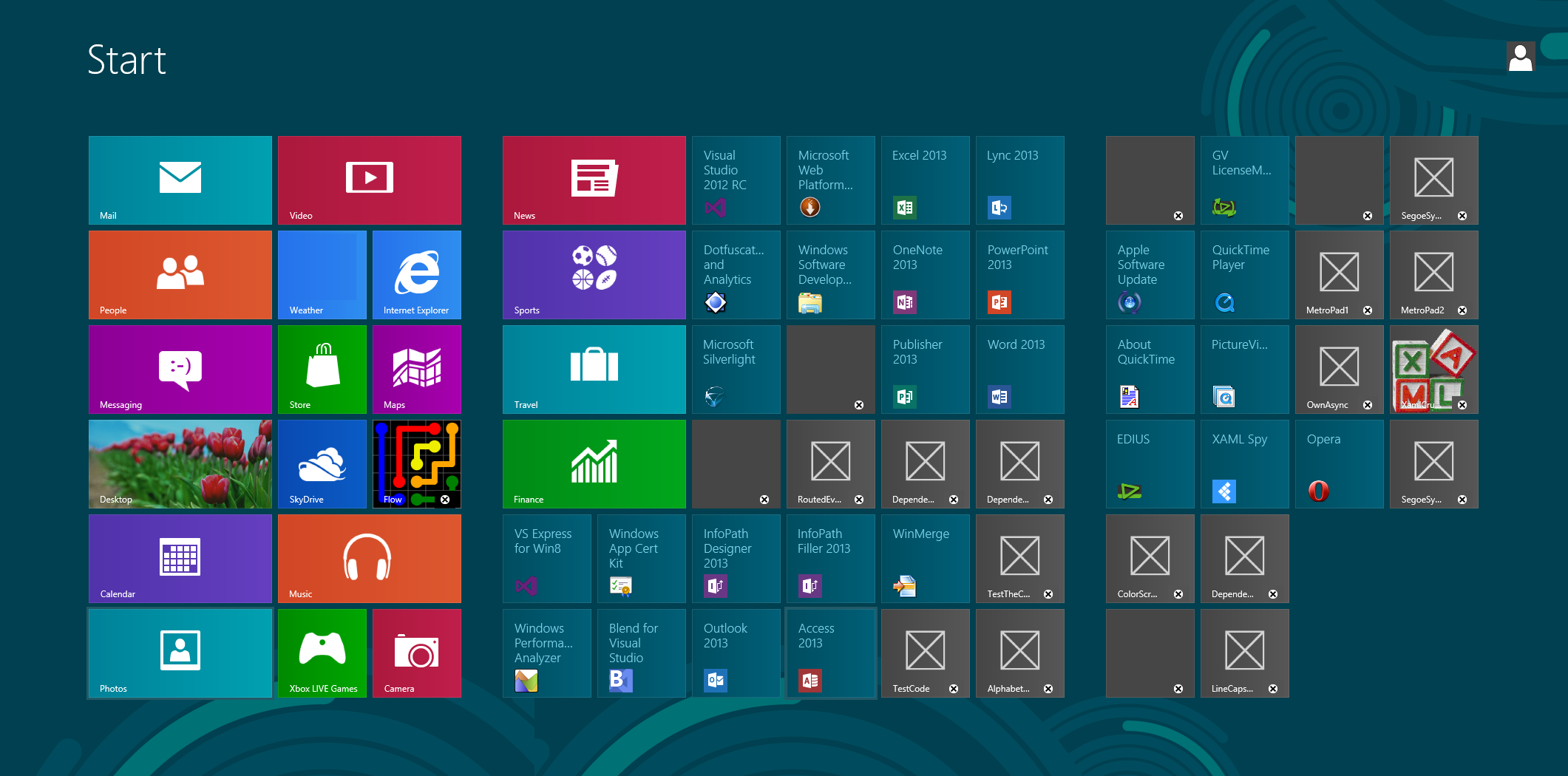Image resolution: width=1568 pixels, height=776 pixels.
Task: Launch Word 2013 tile
Action: point(1019,369)
